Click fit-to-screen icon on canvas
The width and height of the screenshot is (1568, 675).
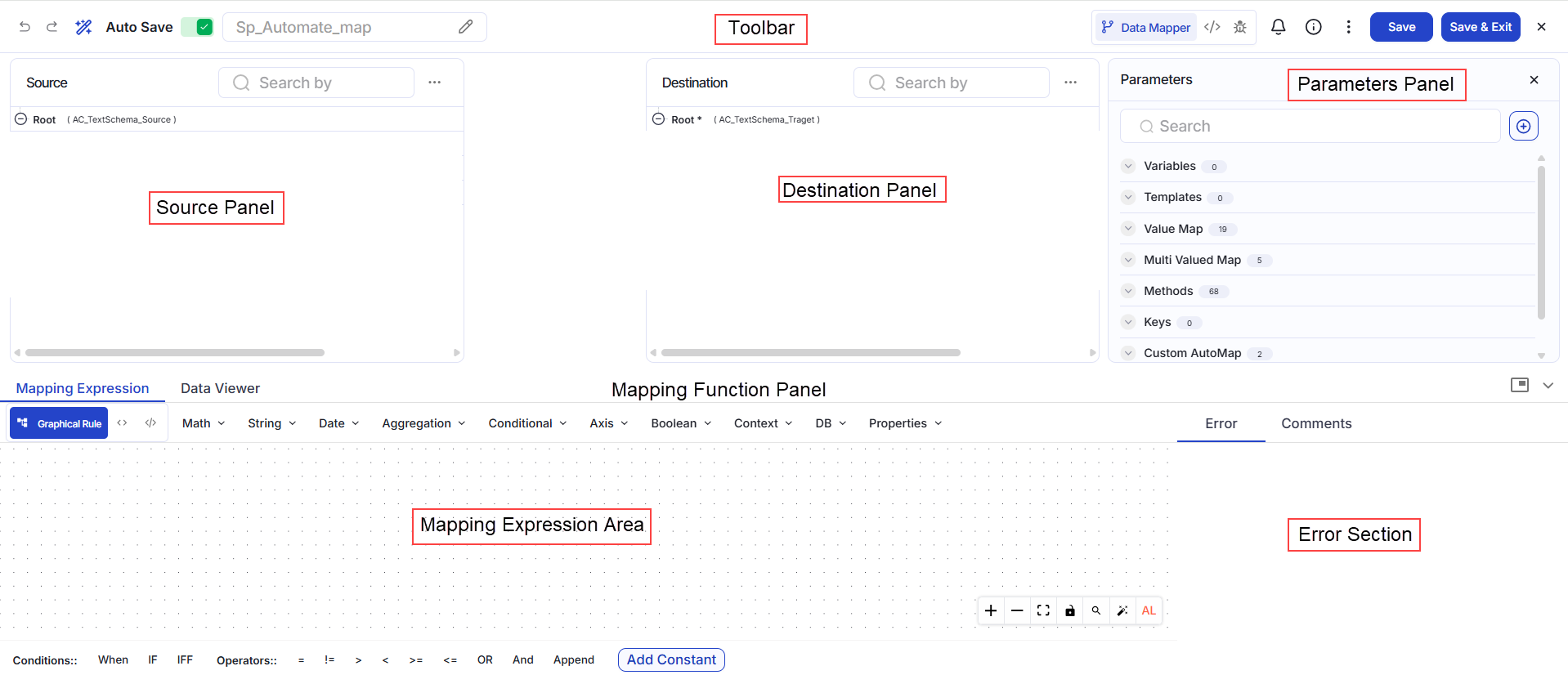coord(1043,610)
